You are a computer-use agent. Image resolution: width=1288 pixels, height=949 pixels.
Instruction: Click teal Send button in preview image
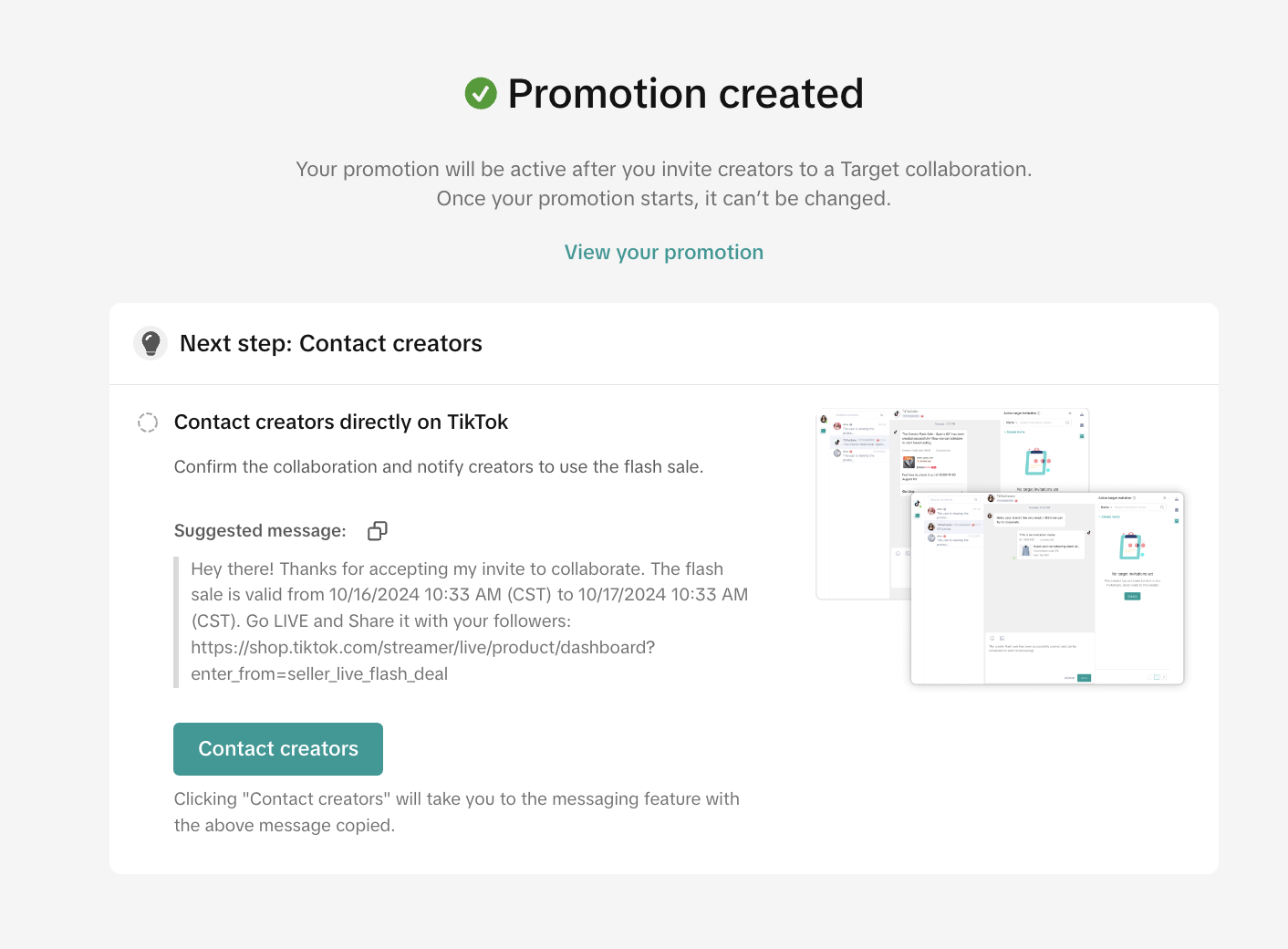click(x=1084, y=678)
